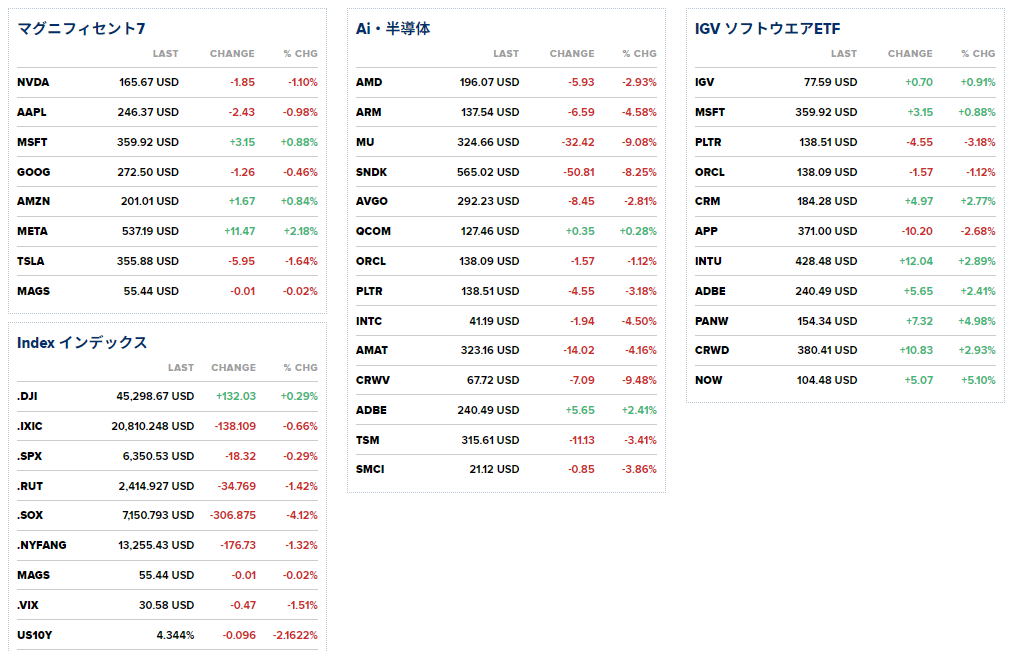Click MU change value -32.42

(x=578, y=142)
